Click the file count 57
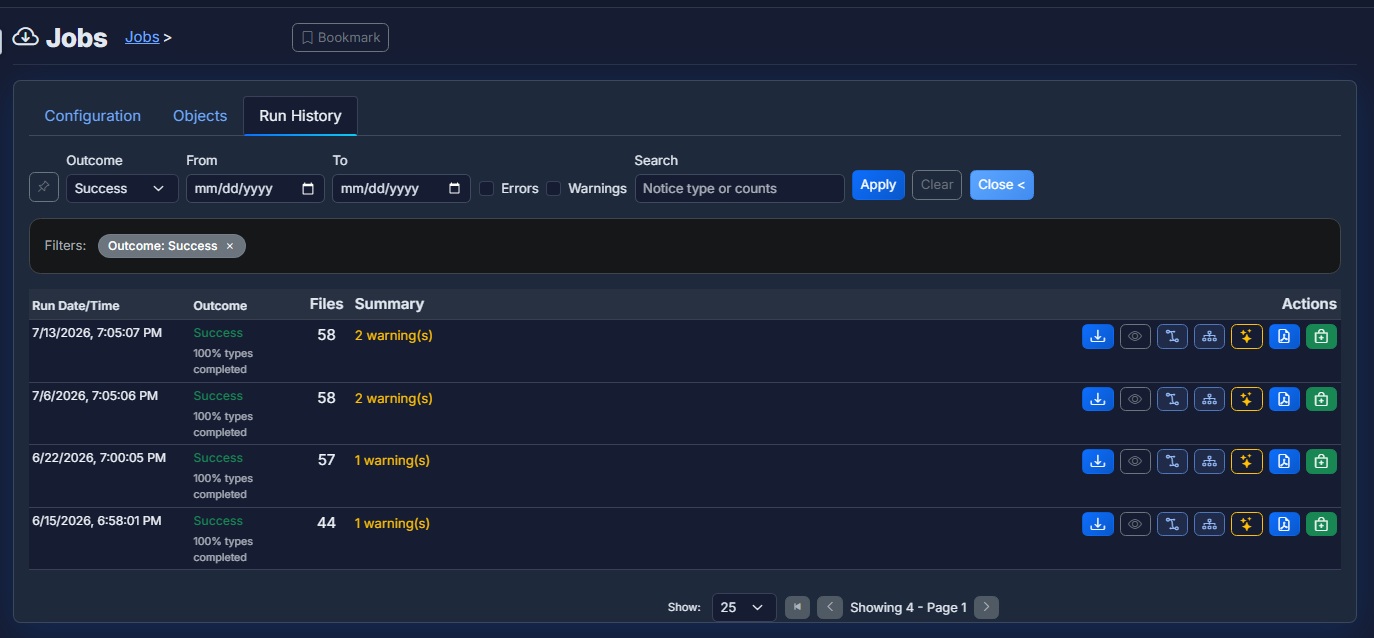 pos(326,460)
